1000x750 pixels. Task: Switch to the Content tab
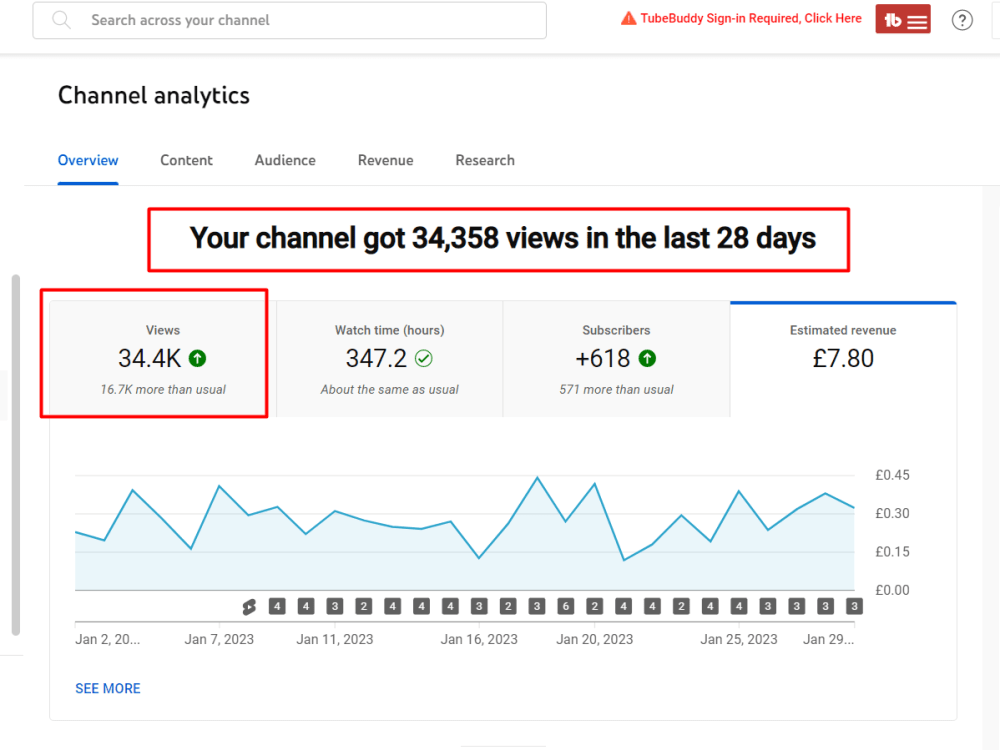point(186,160)
